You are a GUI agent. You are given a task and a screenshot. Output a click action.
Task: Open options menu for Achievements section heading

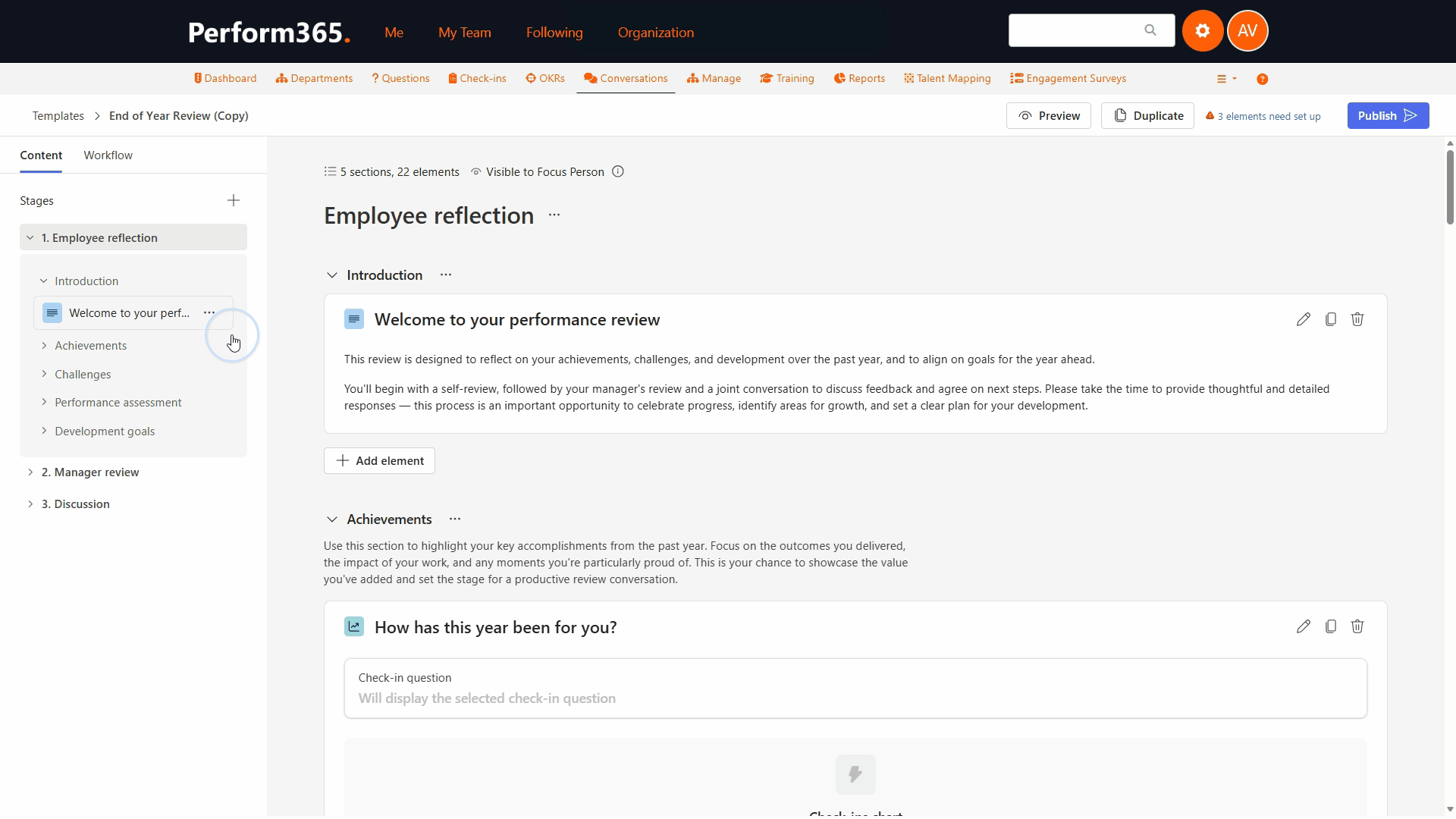click(x=455, y=519)
